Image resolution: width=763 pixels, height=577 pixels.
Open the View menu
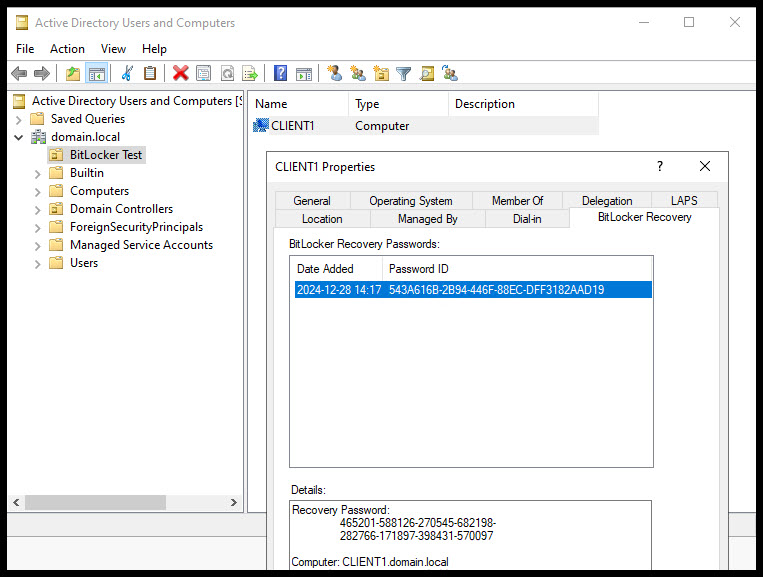point(113,49)
